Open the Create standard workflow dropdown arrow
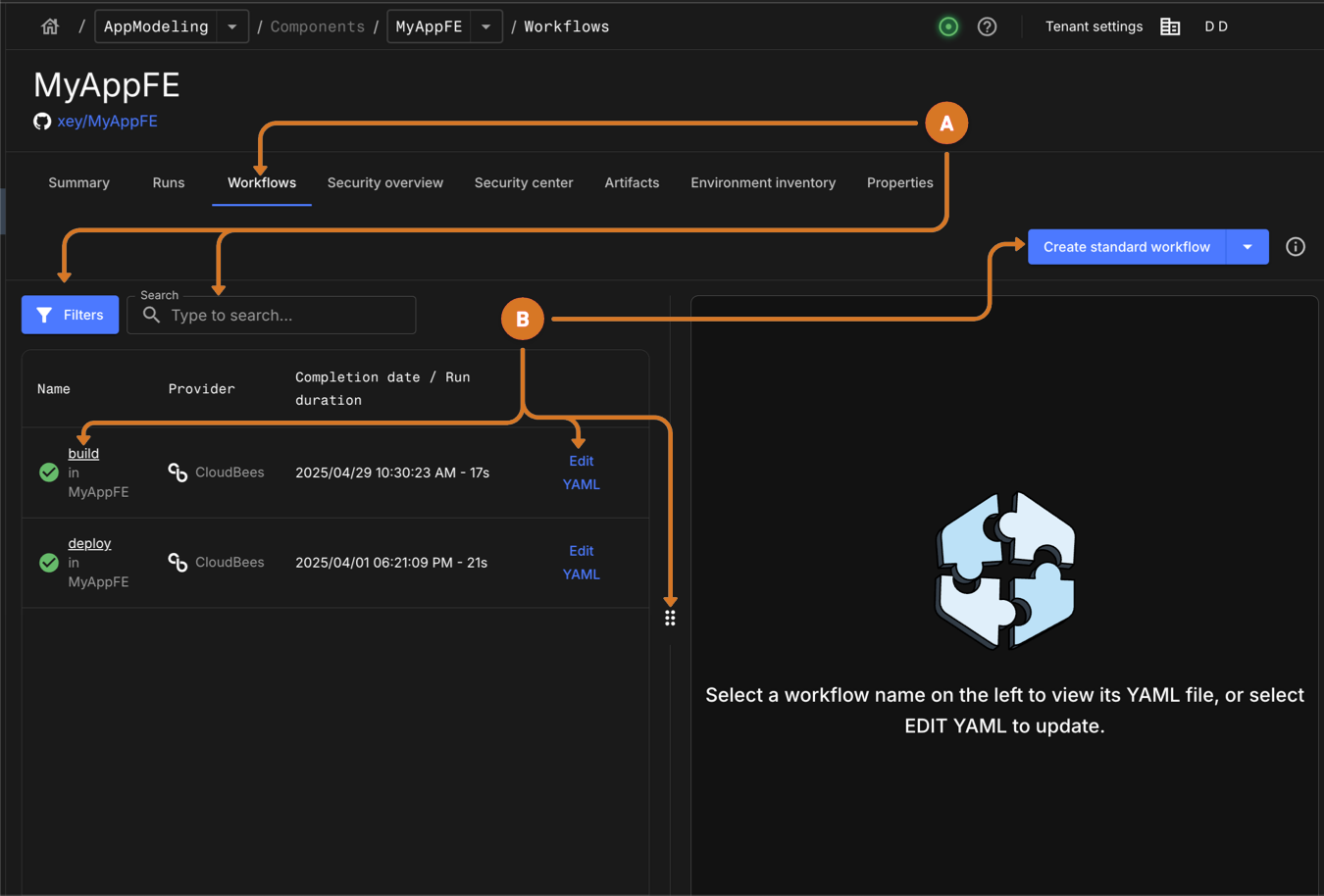The width and height of the screenshot is (1324, 896). pyautogui.click(x=1248, y=247)
